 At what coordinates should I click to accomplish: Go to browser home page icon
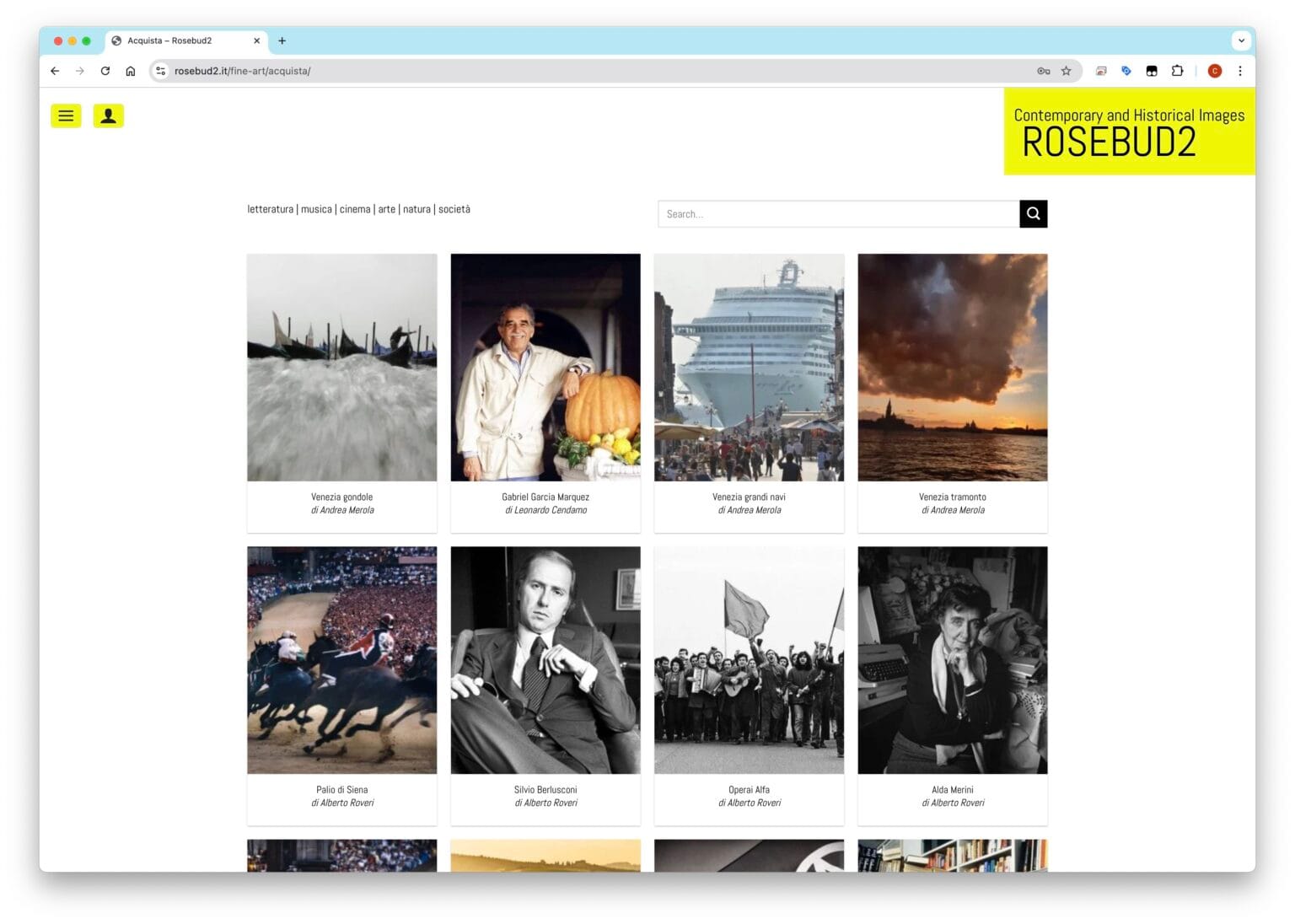click(x=131, y=72)
